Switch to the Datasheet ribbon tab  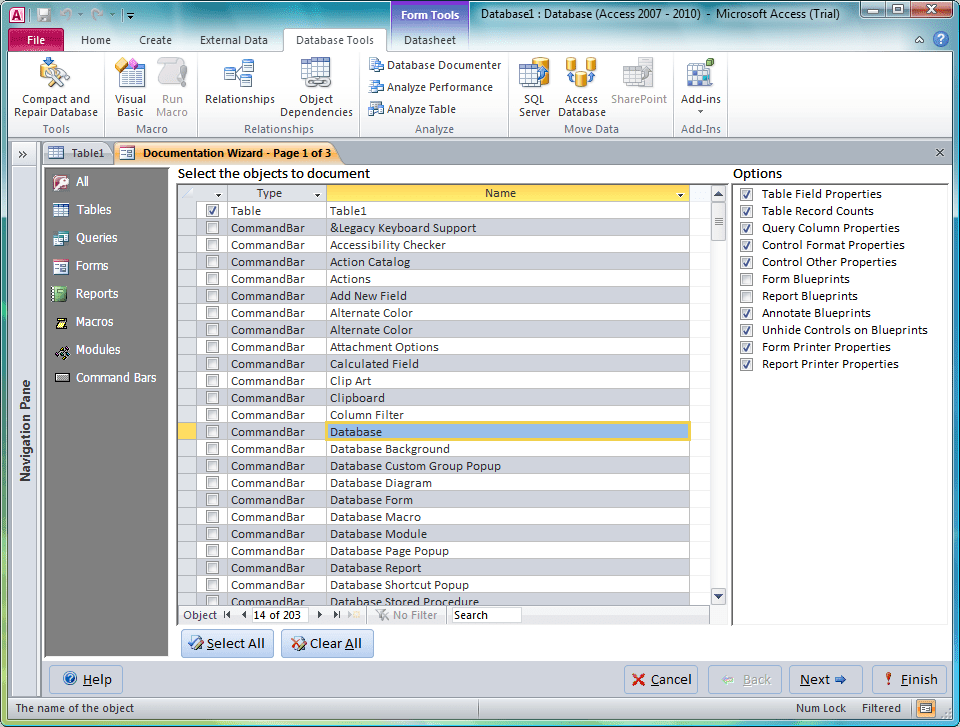[430, 40]
